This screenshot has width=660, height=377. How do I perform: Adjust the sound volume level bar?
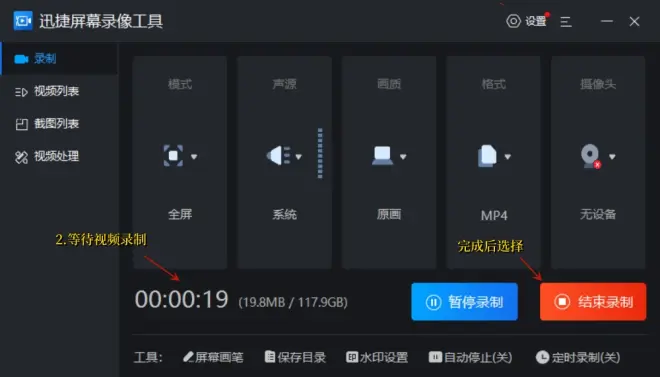[x=320, y=153]
